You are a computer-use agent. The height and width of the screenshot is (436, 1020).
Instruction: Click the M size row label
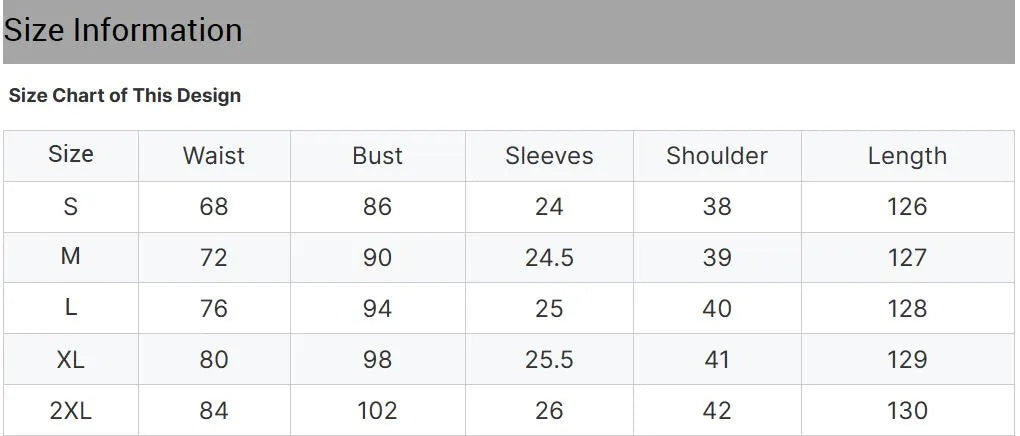[x=71, y=257]
